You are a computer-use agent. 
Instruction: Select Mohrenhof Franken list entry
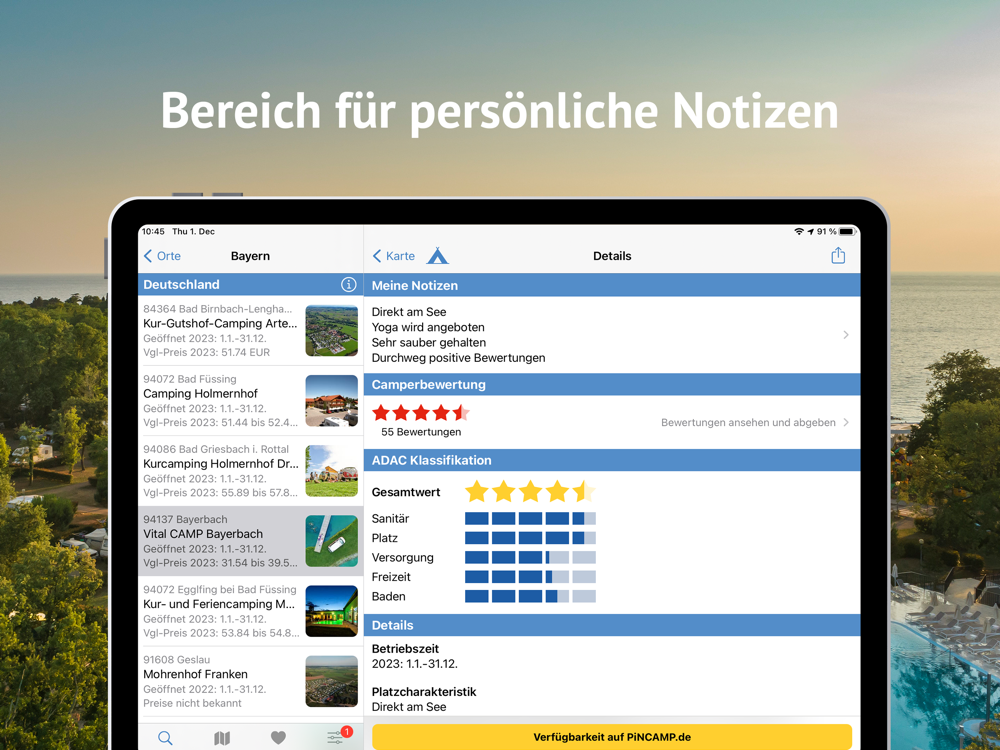click(251, 681)
